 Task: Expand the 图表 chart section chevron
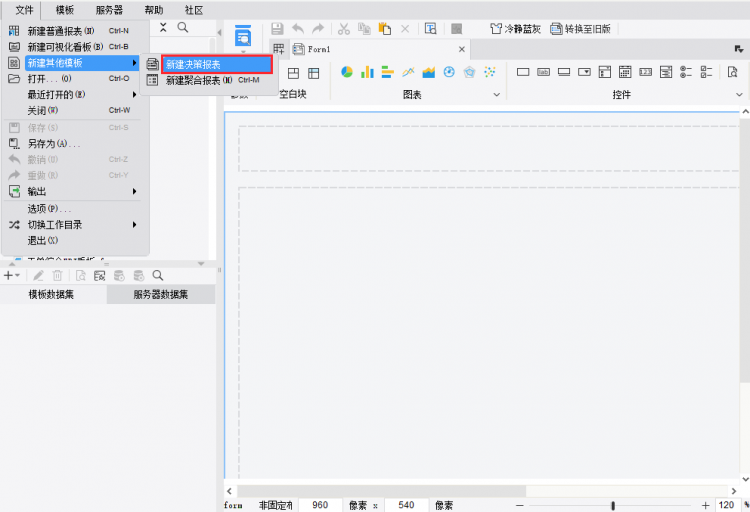[x=496, y=95]
